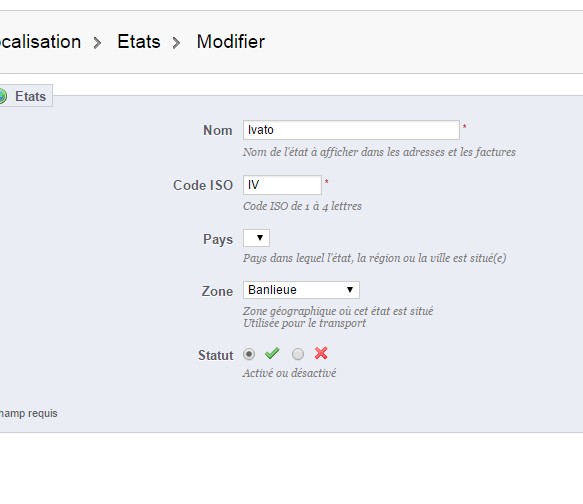Viewport: 583px width, 504px height.
Task: Click the Statut label
Action: (216, 355)
